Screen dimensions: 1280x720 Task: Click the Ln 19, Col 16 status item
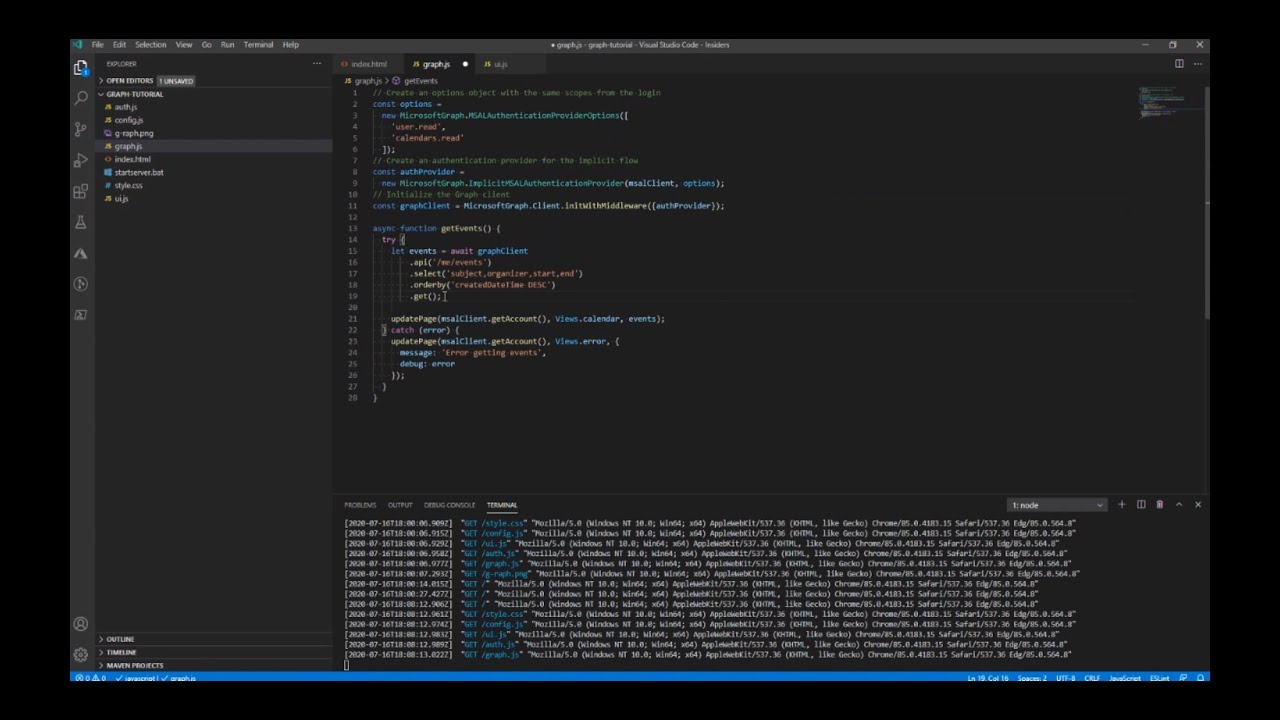coord(988,678)
